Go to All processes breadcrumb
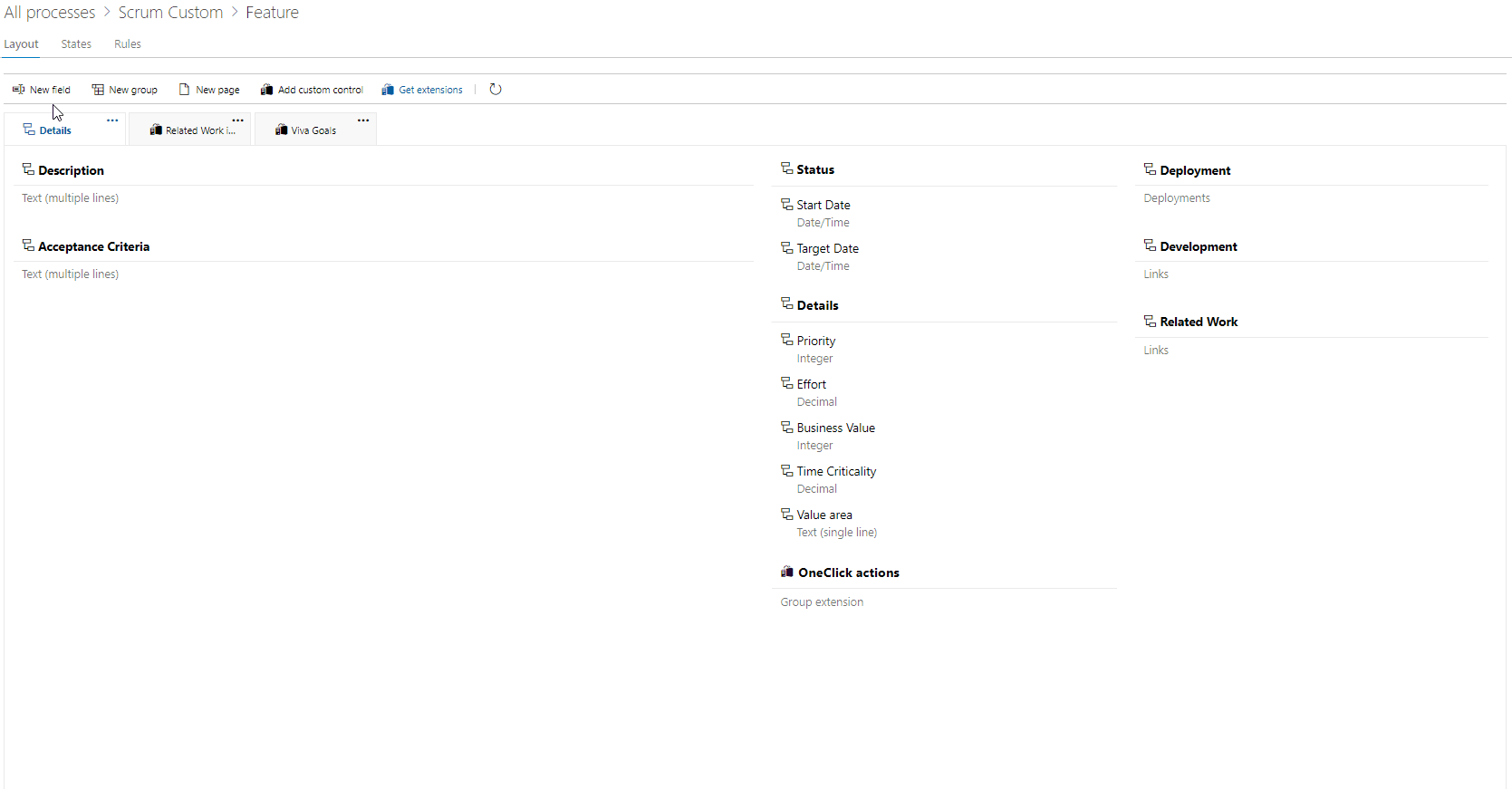1512x789 pixels. pos(50,13)
